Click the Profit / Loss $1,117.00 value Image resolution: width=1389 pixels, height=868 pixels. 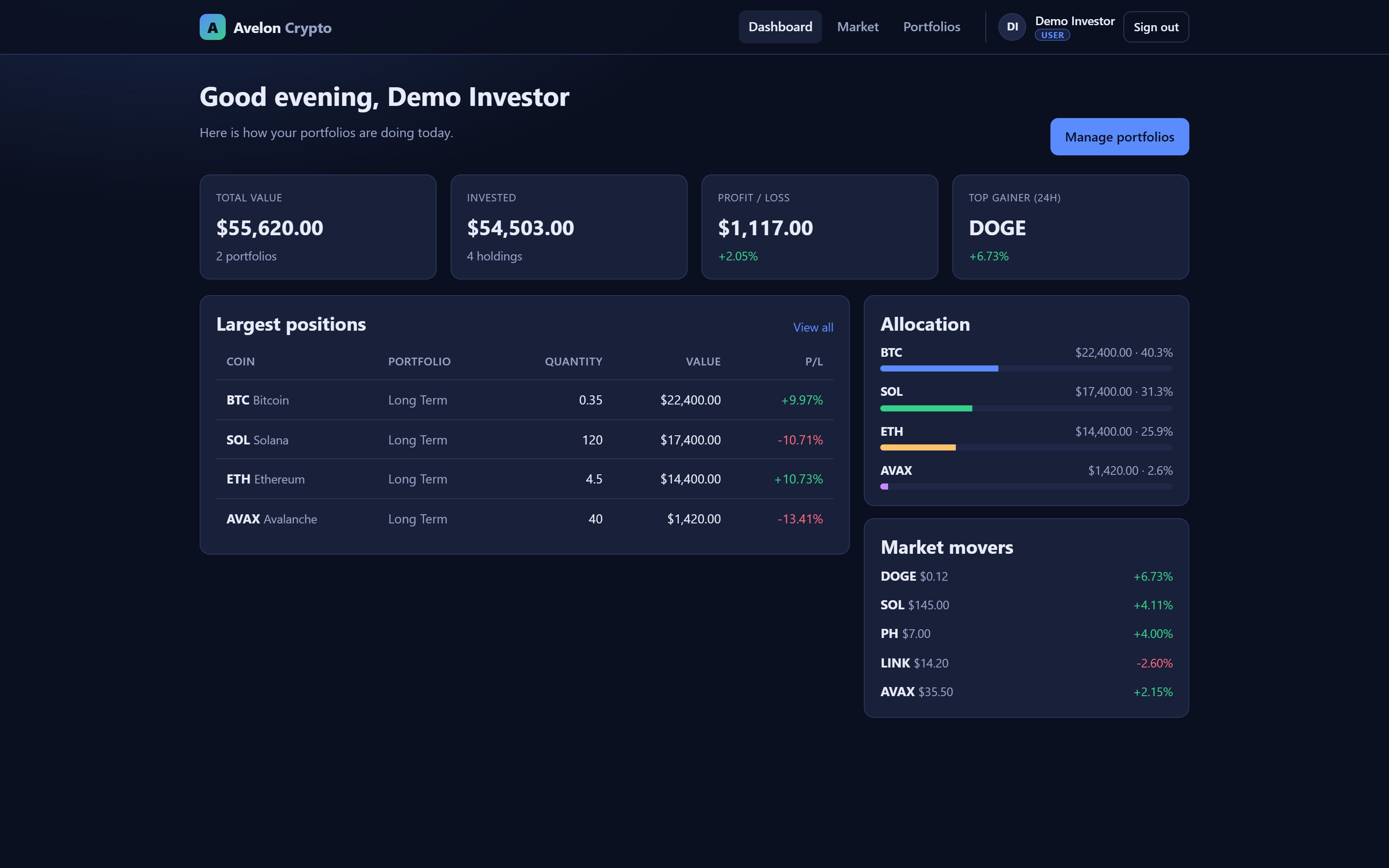pos(765,228)
